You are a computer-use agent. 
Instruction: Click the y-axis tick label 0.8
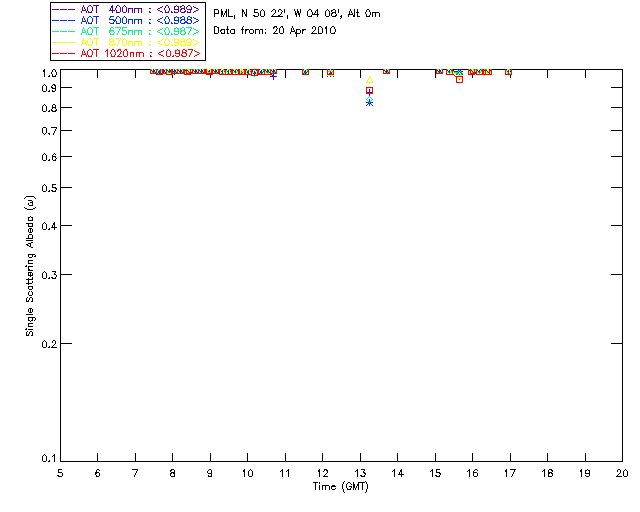[49, 108]
